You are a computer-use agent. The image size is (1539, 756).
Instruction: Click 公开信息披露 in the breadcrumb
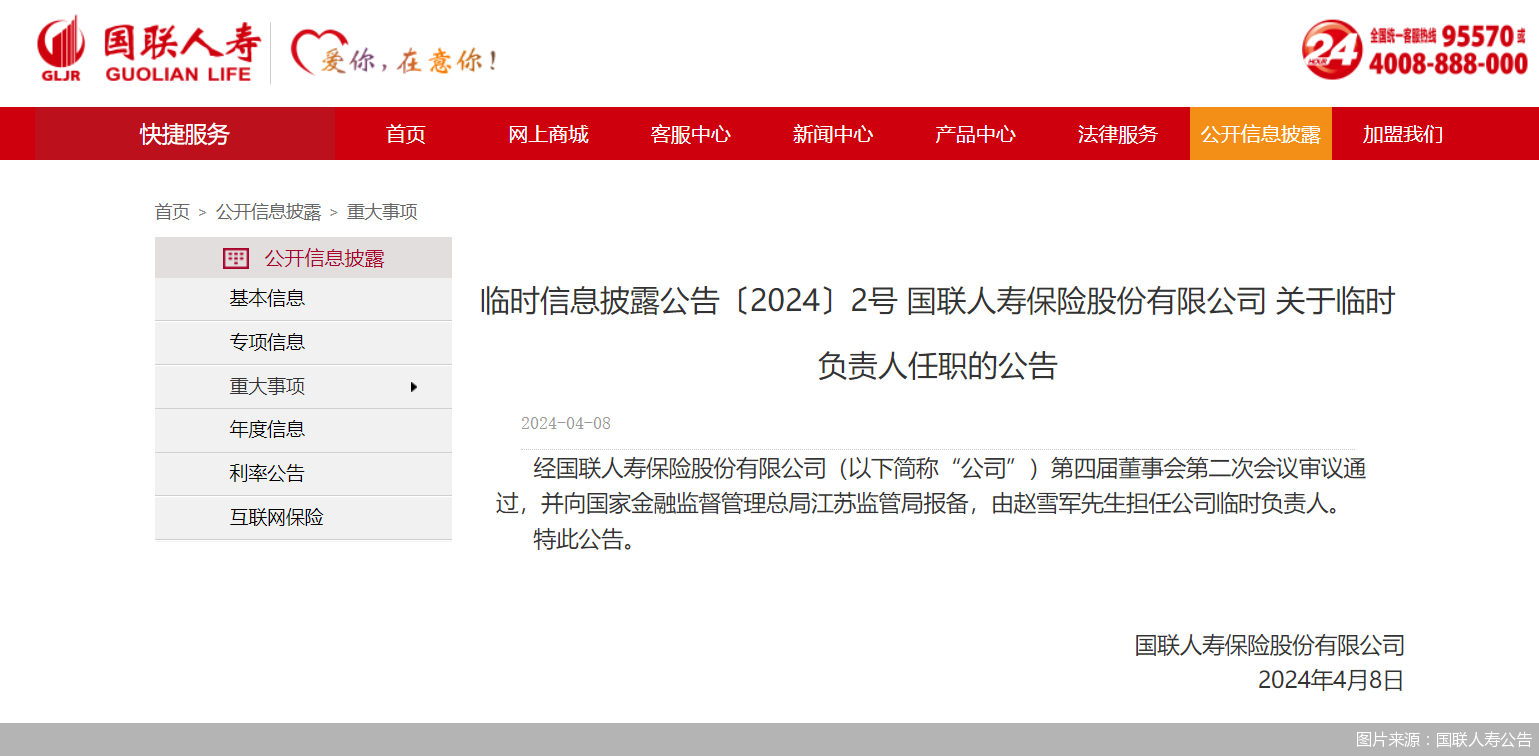point(269,212)
